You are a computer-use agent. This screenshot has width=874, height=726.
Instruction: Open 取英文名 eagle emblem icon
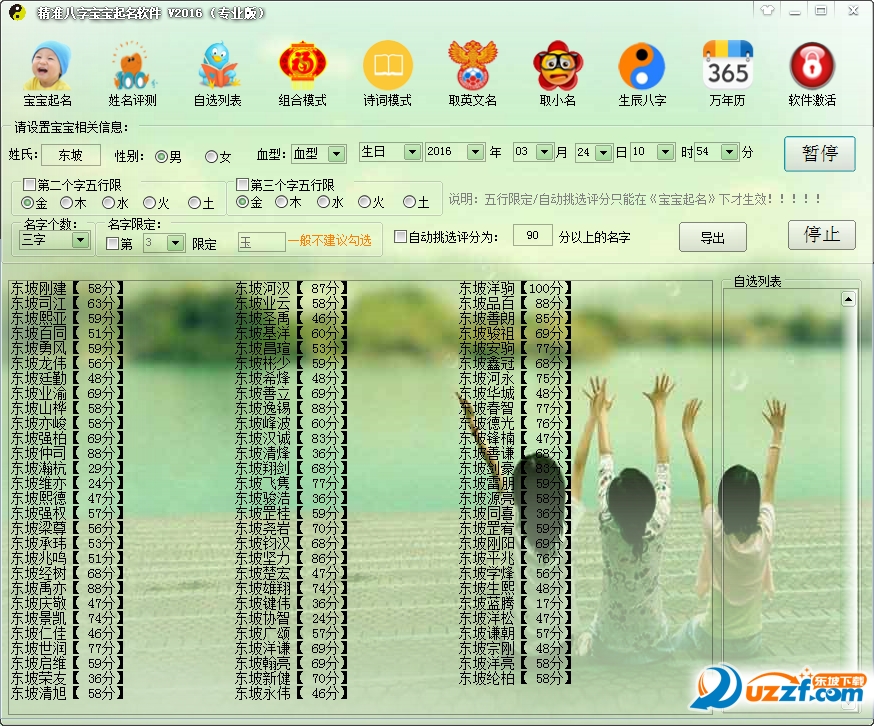[x=473, y=73]
